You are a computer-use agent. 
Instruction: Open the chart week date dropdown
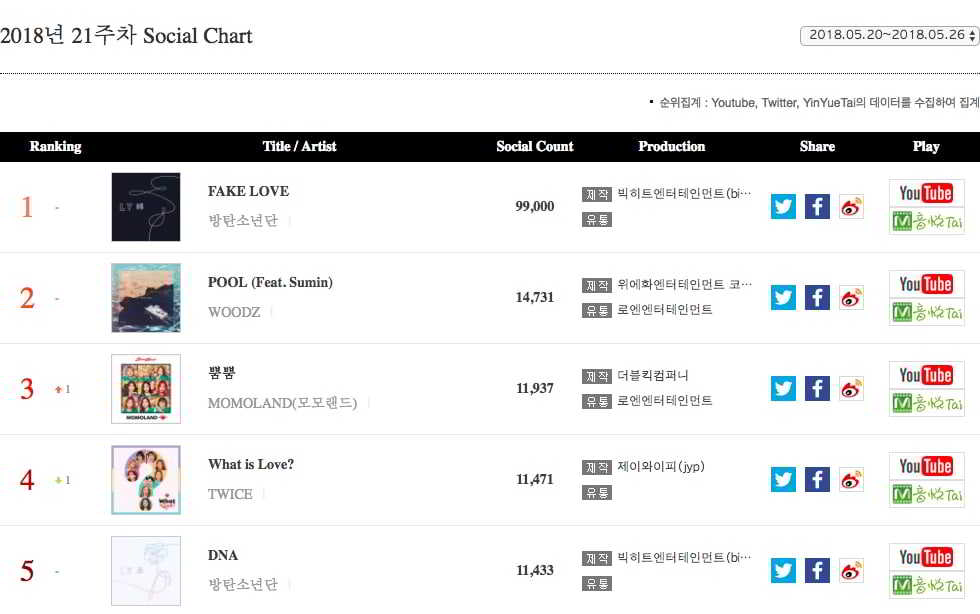click(889, 35)
